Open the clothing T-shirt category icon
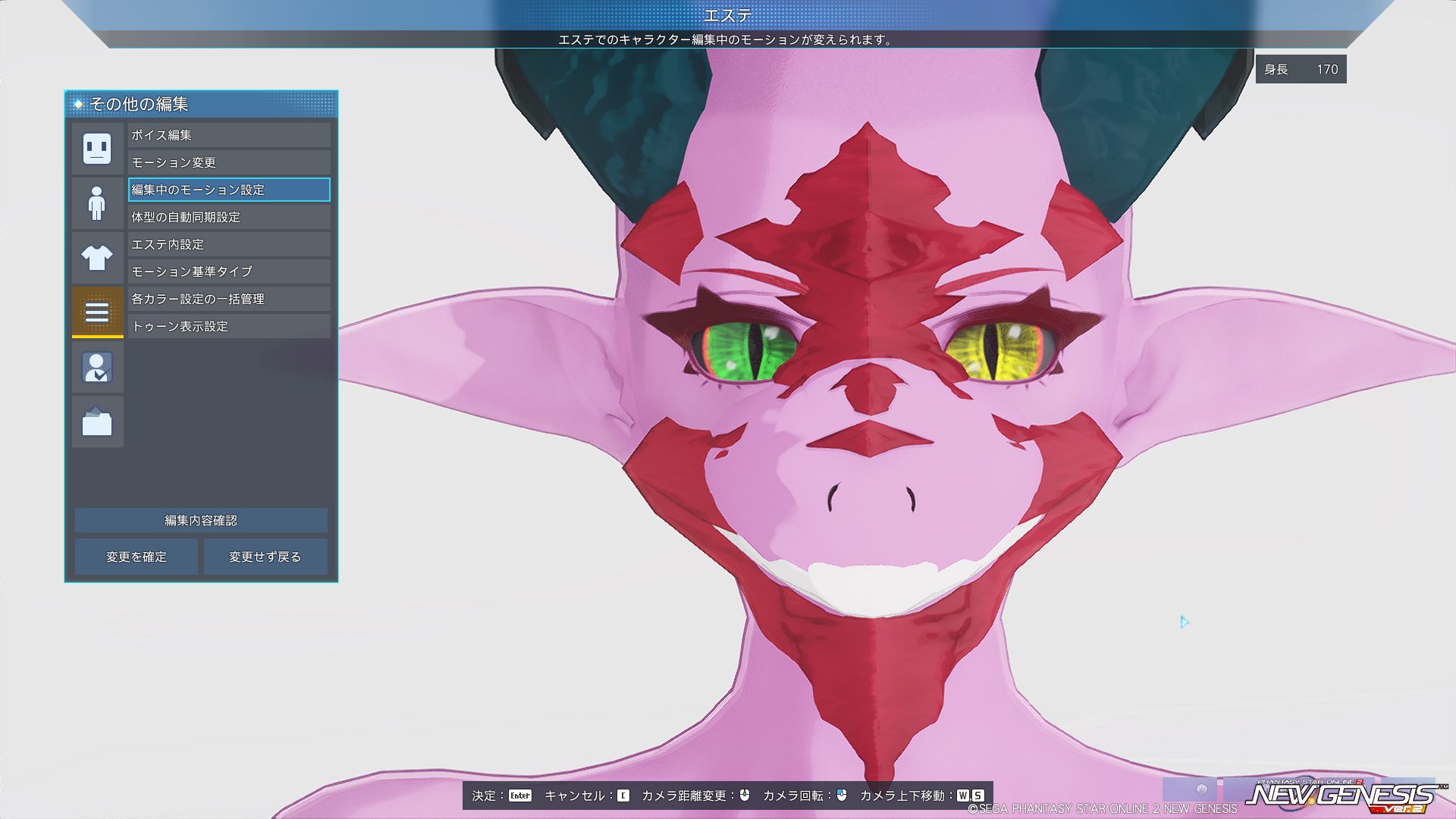1456x819 pixels. click(x=97, y=258)
